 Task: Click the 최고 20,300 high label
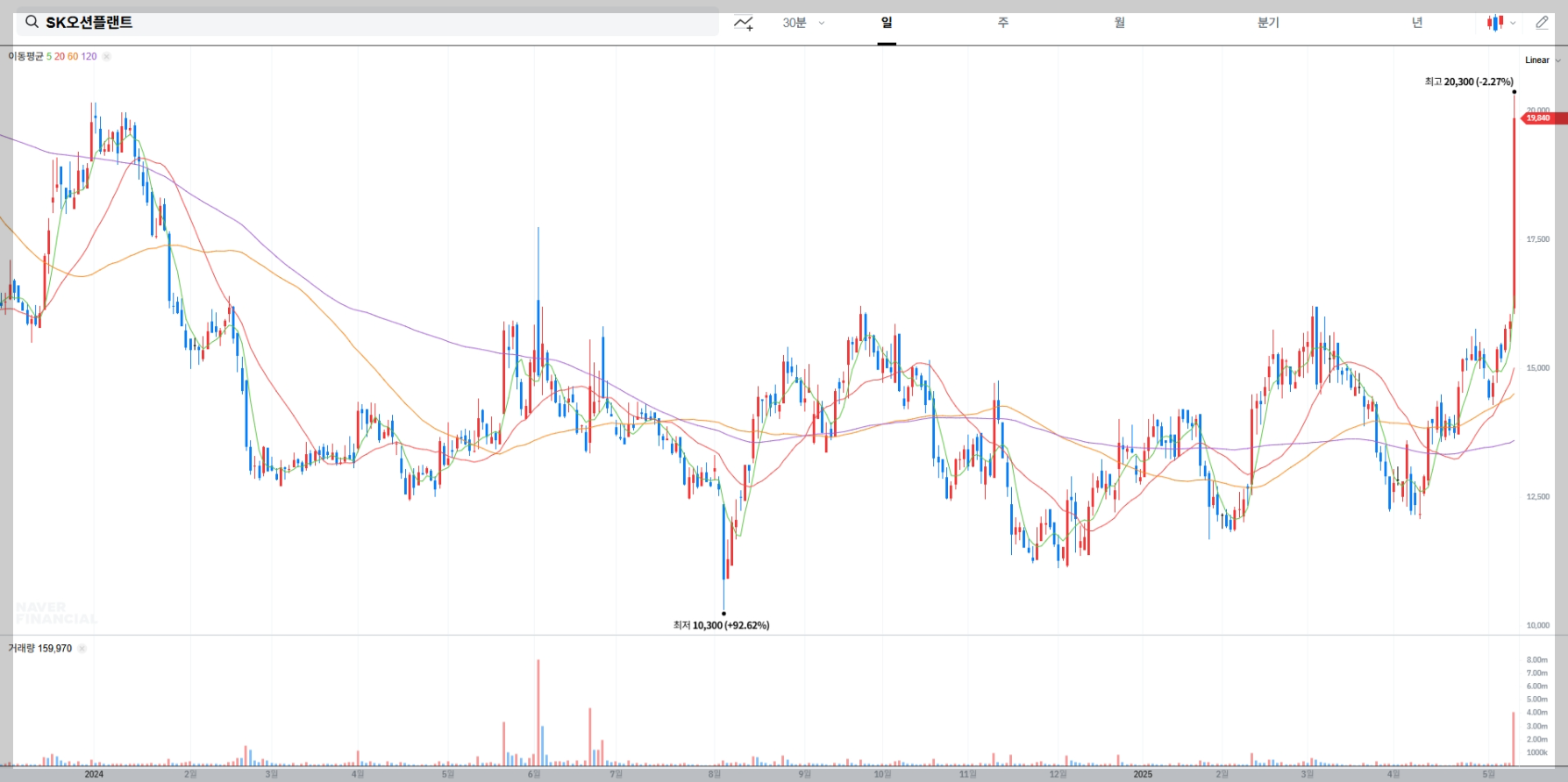tap(1469, 82)
